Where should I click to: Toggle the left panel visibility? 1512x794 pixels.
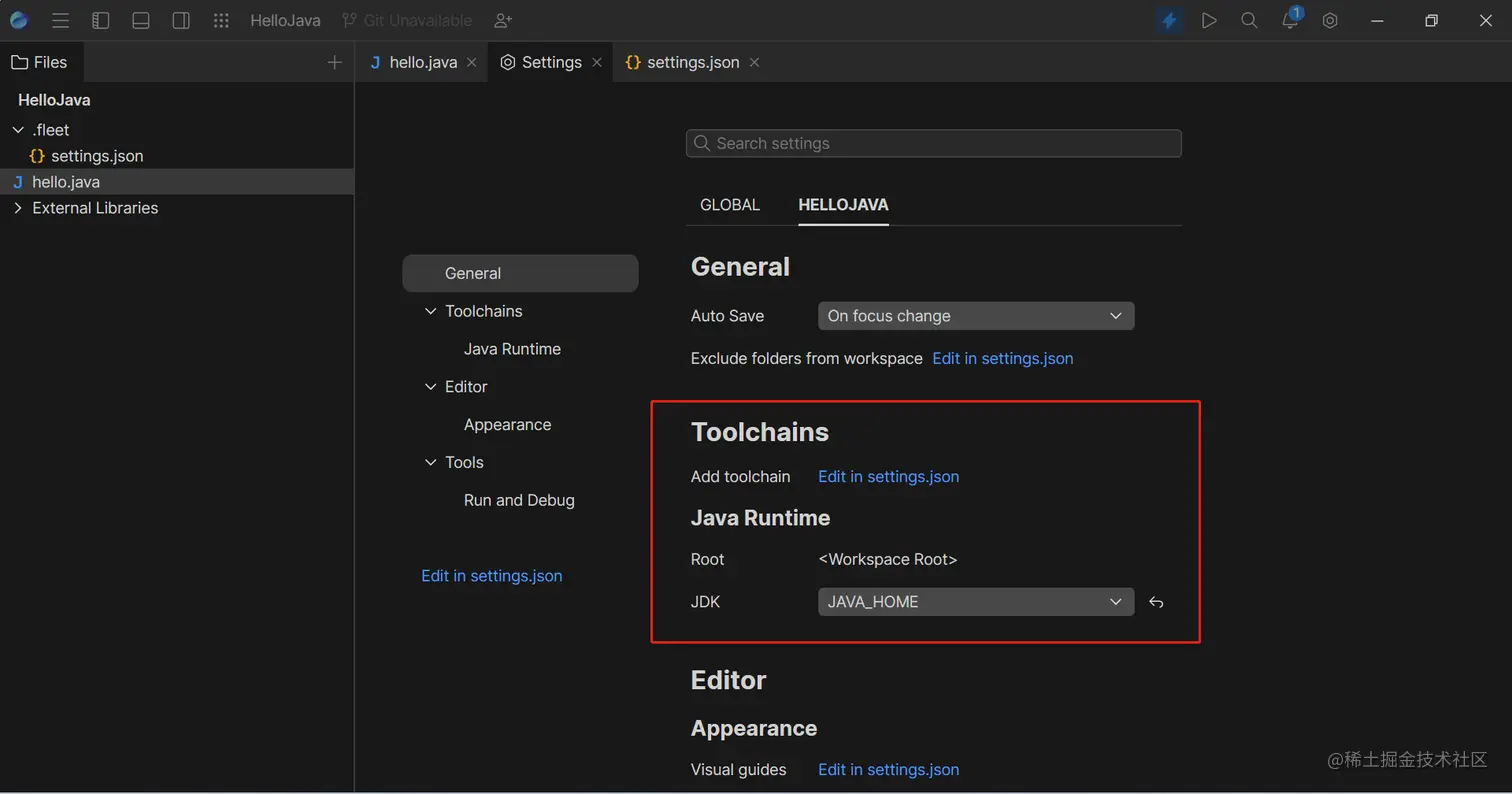pos(100,20)
